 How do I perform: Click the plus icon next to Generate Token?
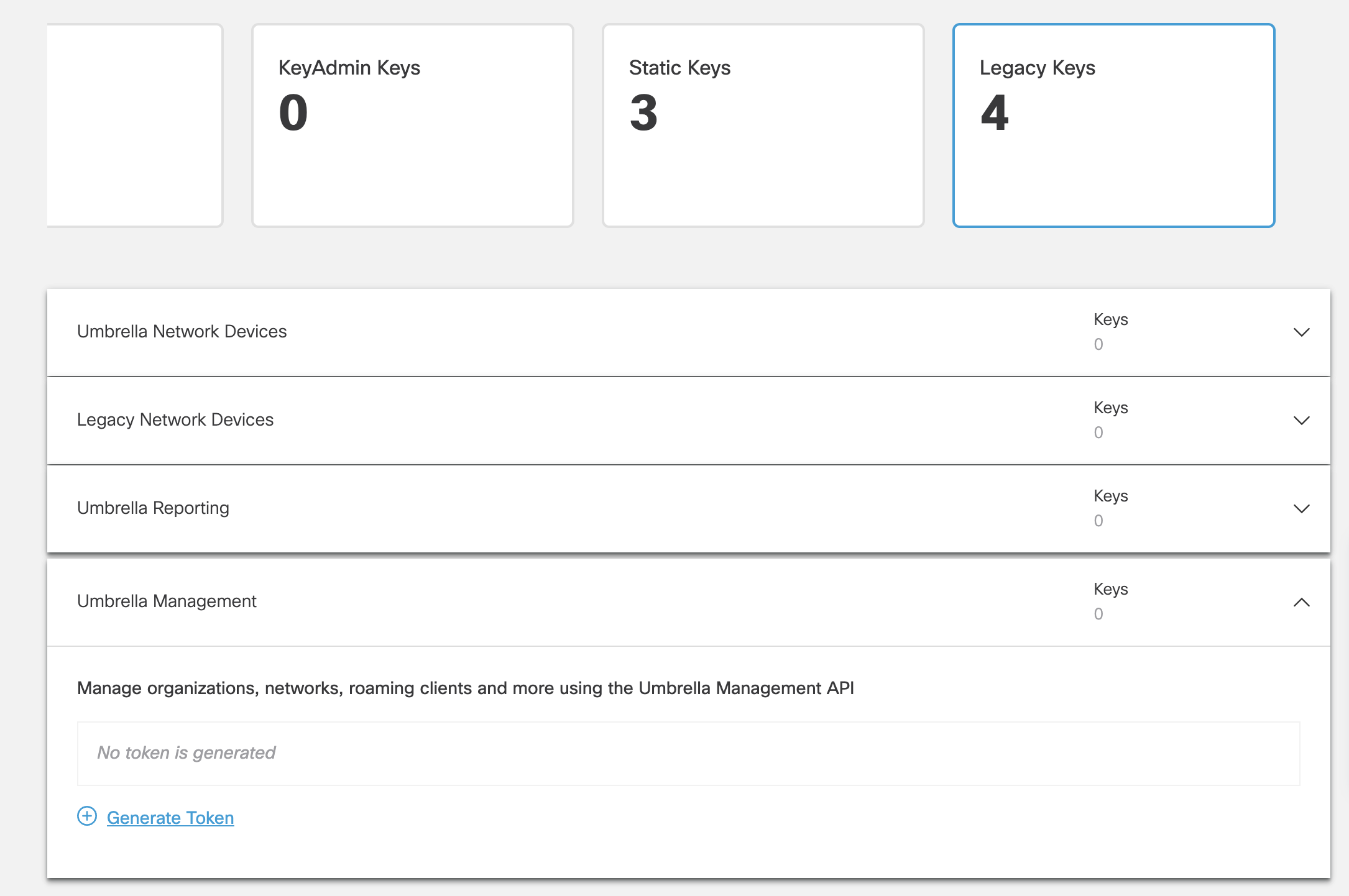[86, 817]
